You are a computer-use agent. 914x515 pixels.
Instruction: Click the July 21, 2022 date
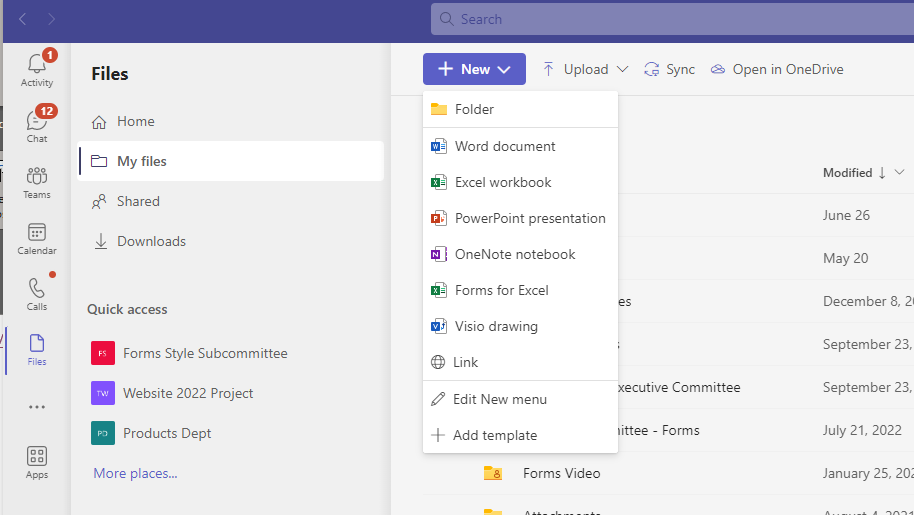[862, 430]
